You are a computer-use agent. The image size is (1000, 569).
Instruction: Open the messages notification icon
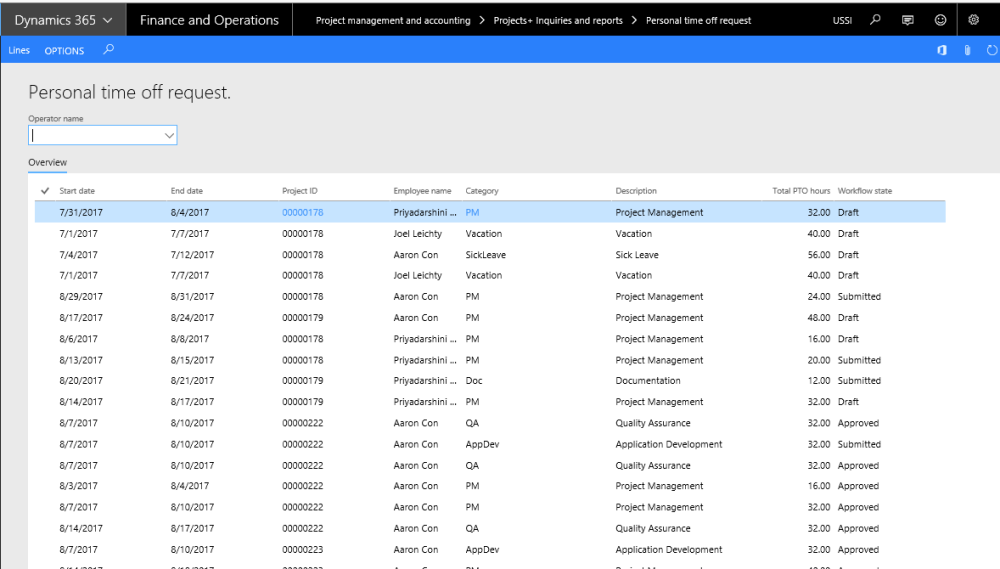click(907, 20)
